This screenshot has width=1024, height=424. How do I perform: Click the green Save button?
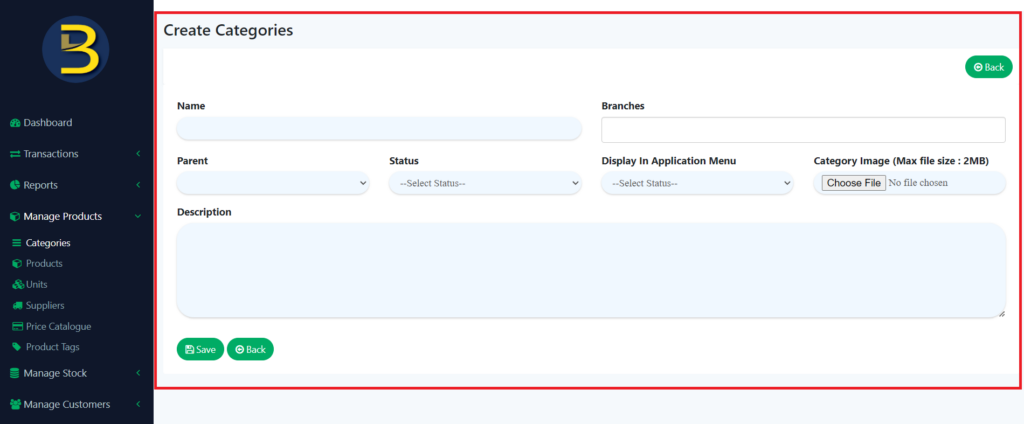pos(200,349)
